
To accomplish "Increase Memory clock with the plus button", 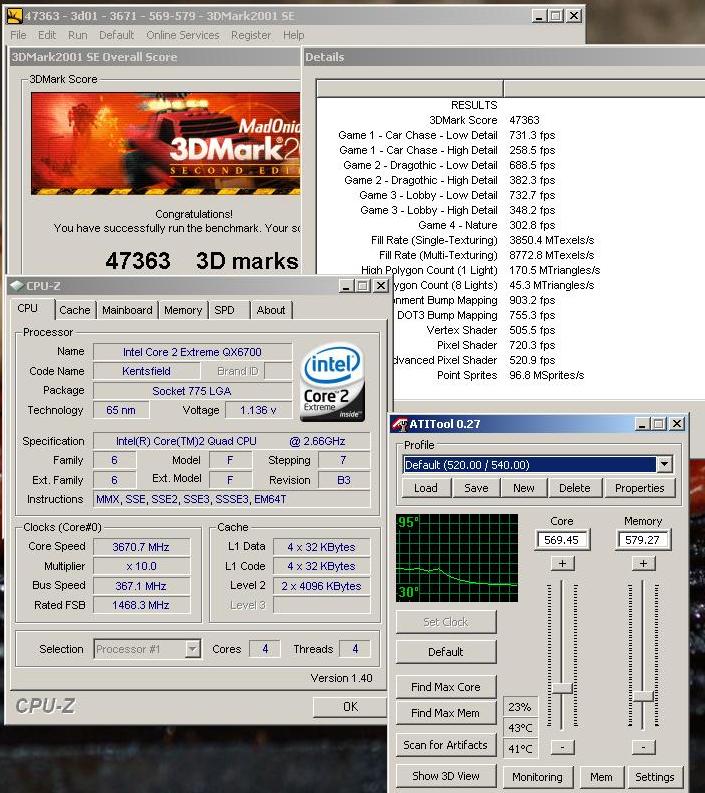I will pos(643,563).
